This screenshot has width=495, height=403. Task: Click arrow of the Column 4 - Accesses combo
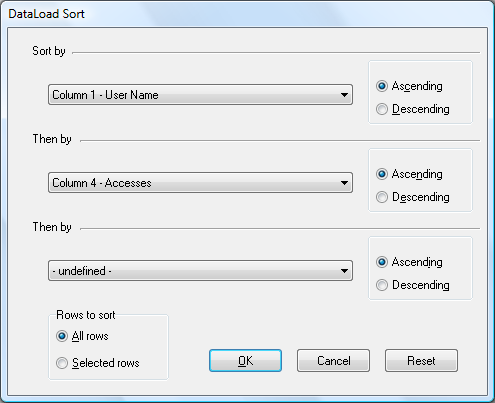(x=345, y=183)
